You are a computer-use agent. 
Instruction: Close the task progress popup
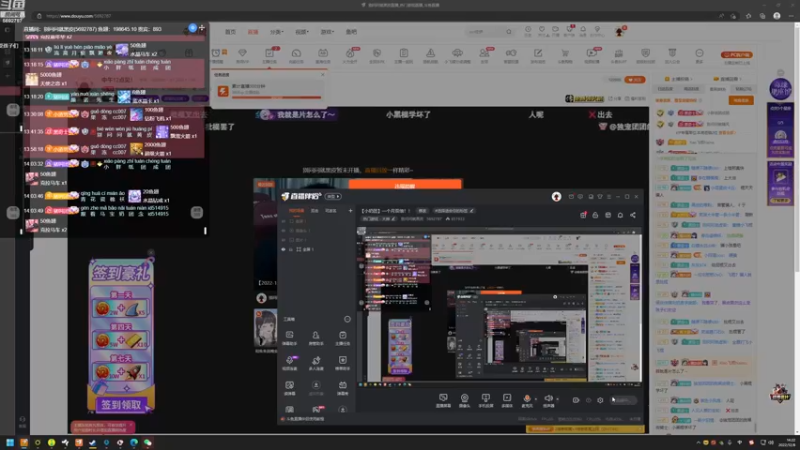(322, 74)
